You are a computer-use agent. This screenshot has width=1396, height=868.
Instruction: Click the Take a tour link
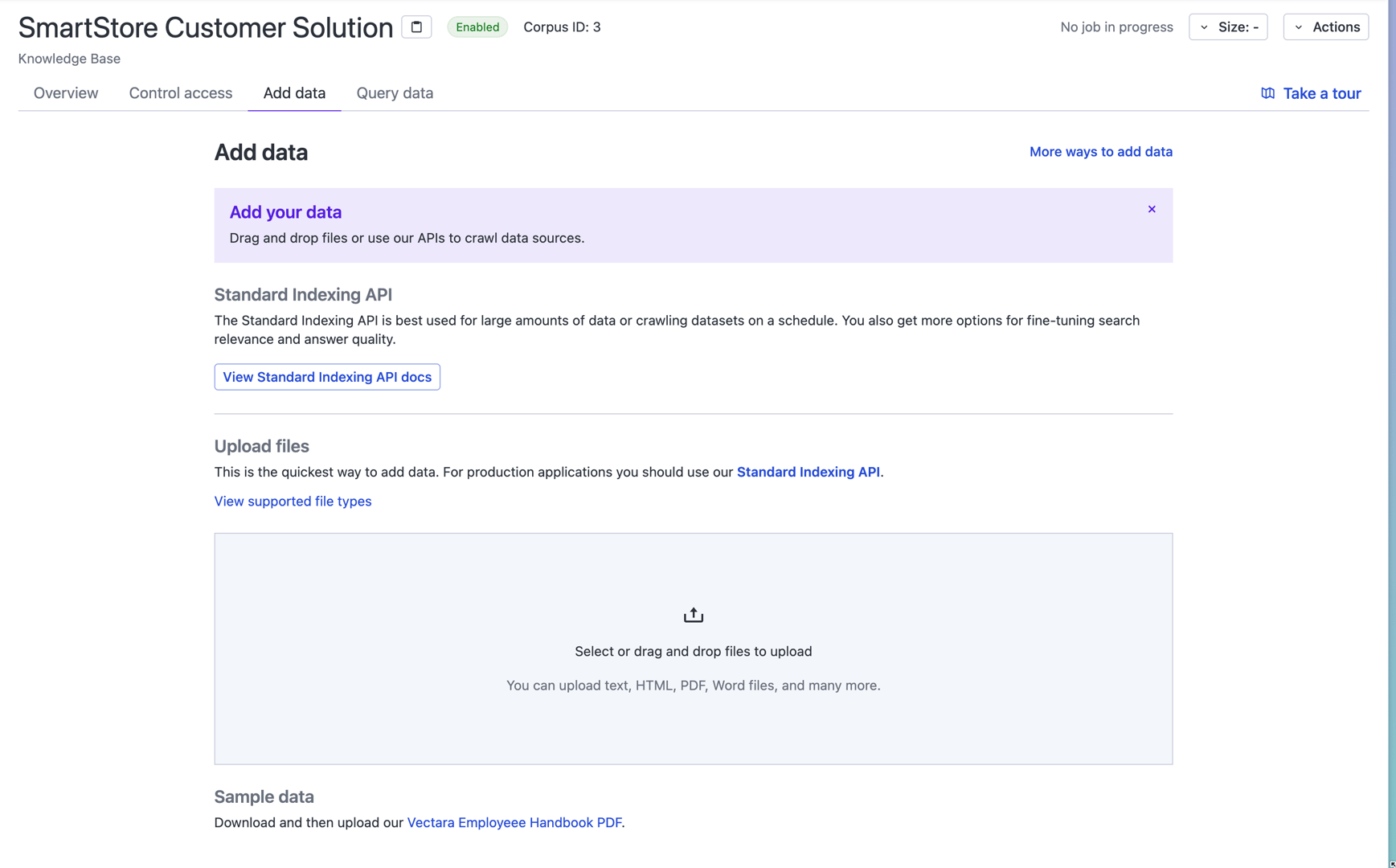pyautogui.click(x=1321, y=93)
